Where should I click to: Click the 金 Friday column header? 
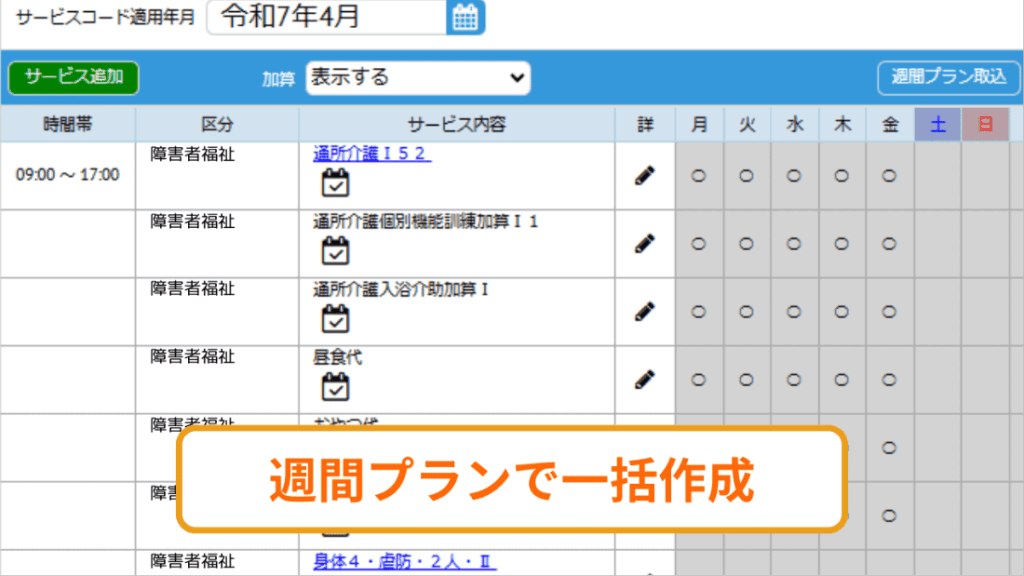point(890,124)
